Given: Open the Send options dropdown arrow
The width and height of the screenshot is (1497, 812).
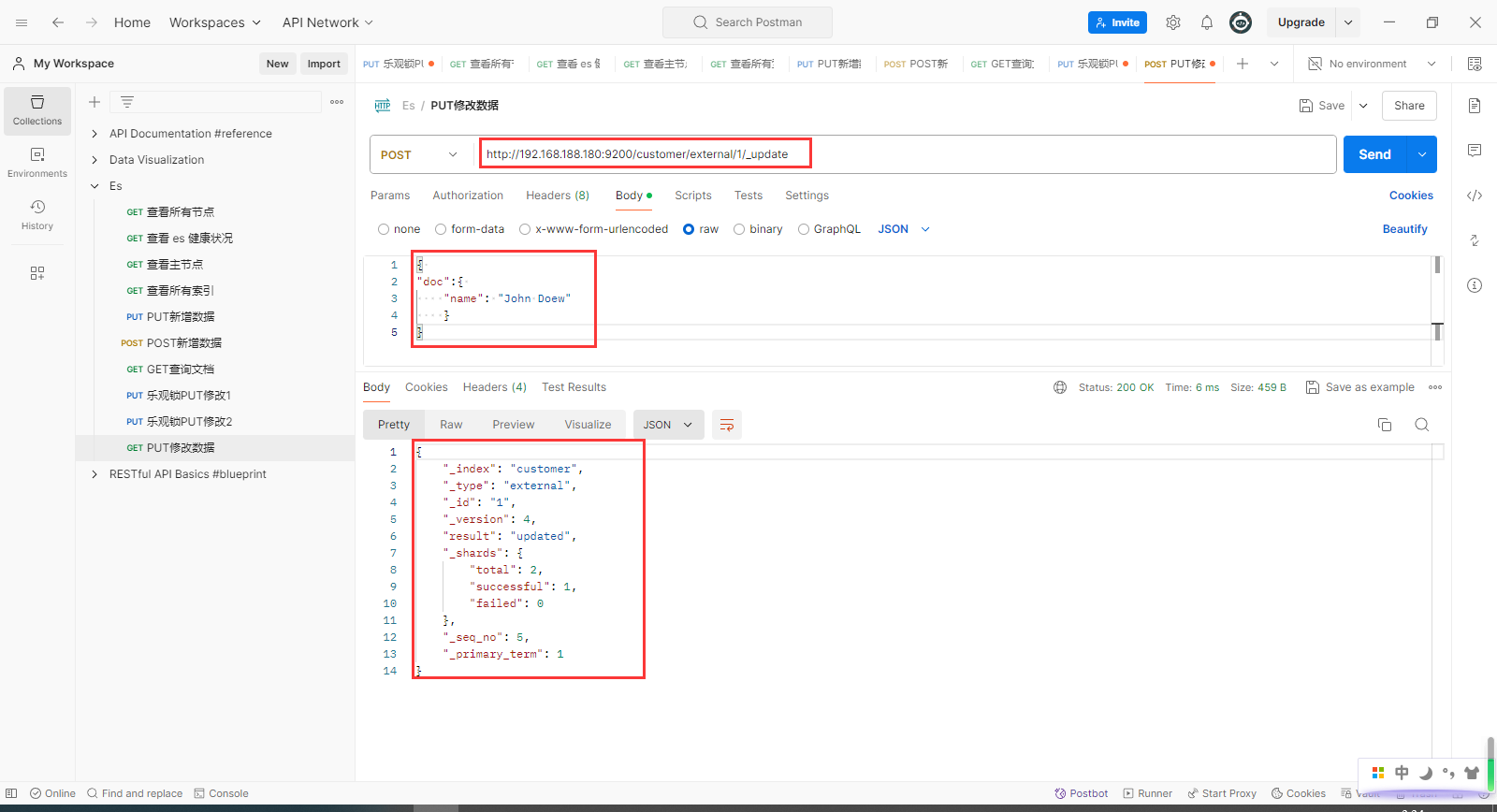Looking at the screenshot, I should [1422, 154].
